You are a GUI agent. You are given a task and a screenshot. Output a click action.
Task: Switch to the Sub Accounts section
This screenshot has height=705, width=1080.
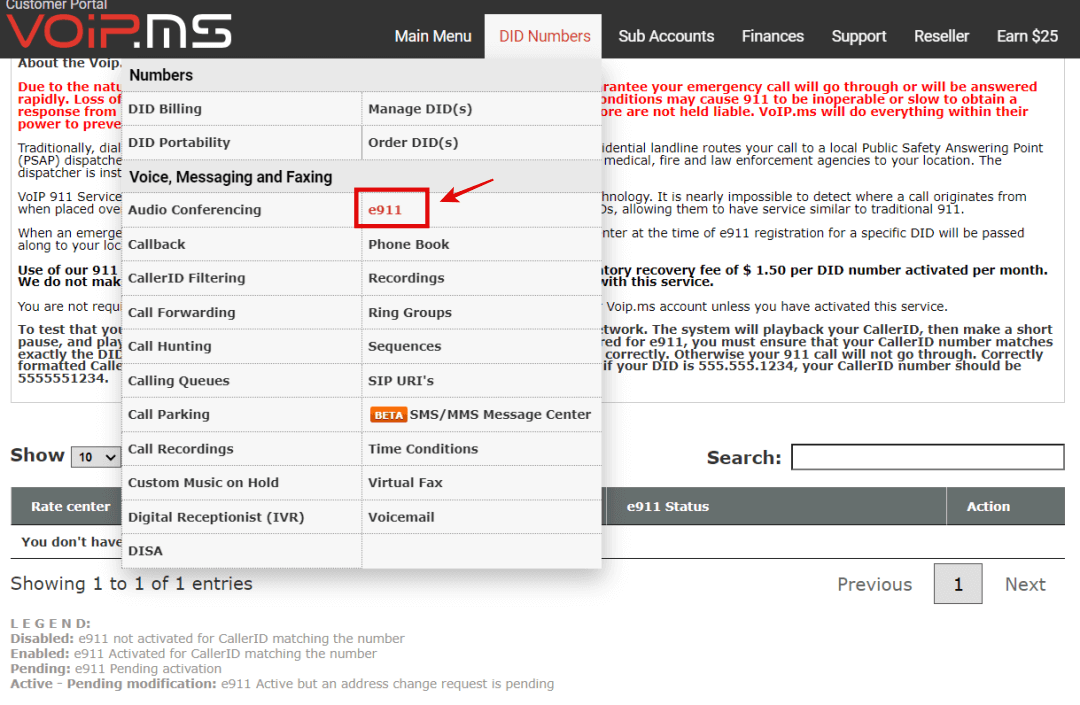[666, 36]
